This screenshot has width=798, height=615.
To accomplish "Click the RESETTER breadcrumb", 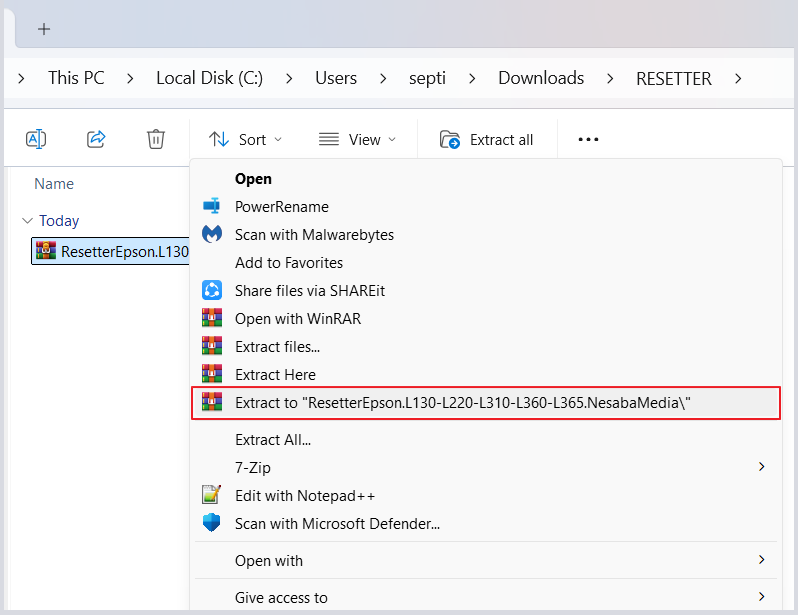I will (674, 78).
